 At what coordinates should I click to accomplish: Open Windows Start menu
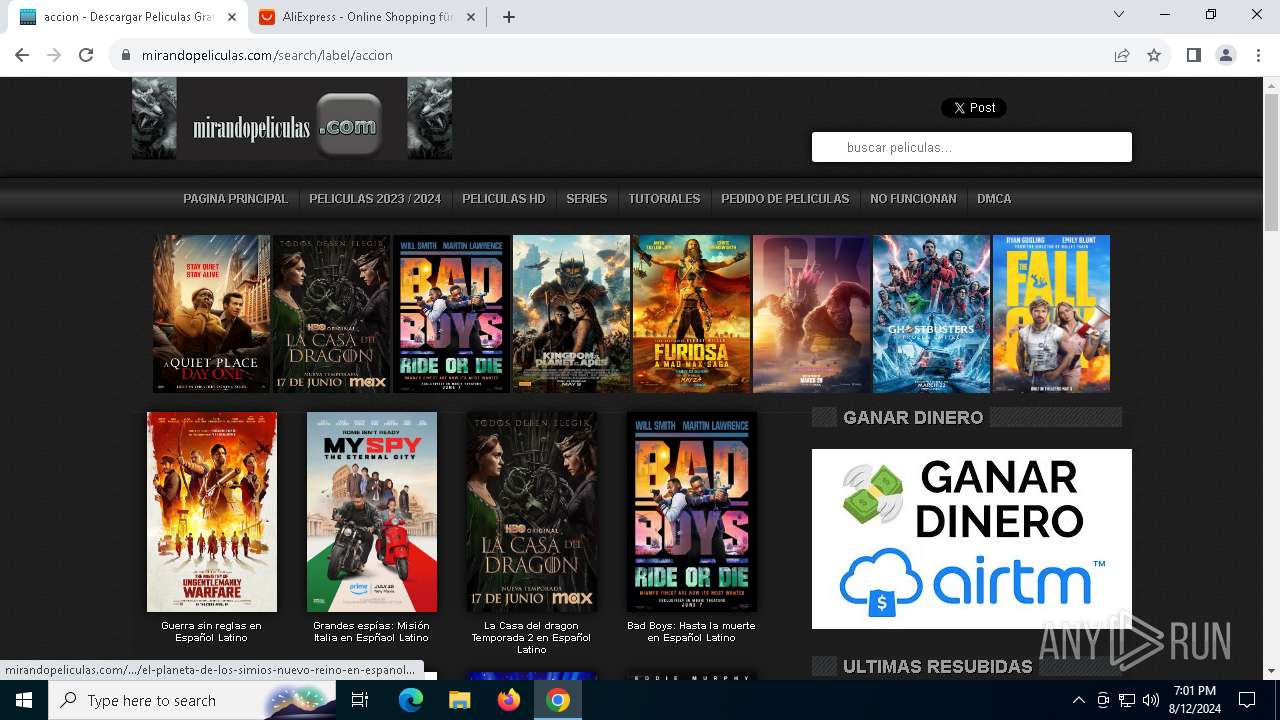23,700
